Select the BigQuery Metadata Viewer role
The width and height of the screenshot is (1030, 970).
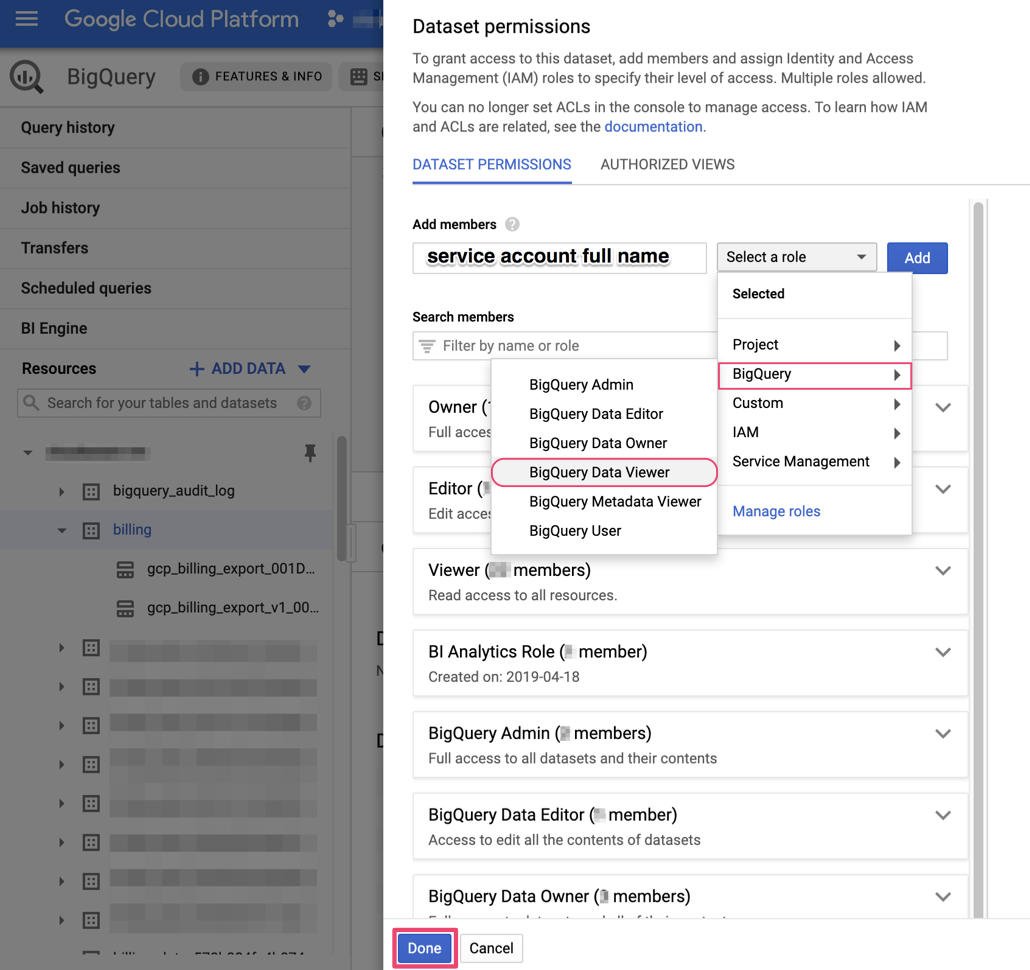click(604, 502)
